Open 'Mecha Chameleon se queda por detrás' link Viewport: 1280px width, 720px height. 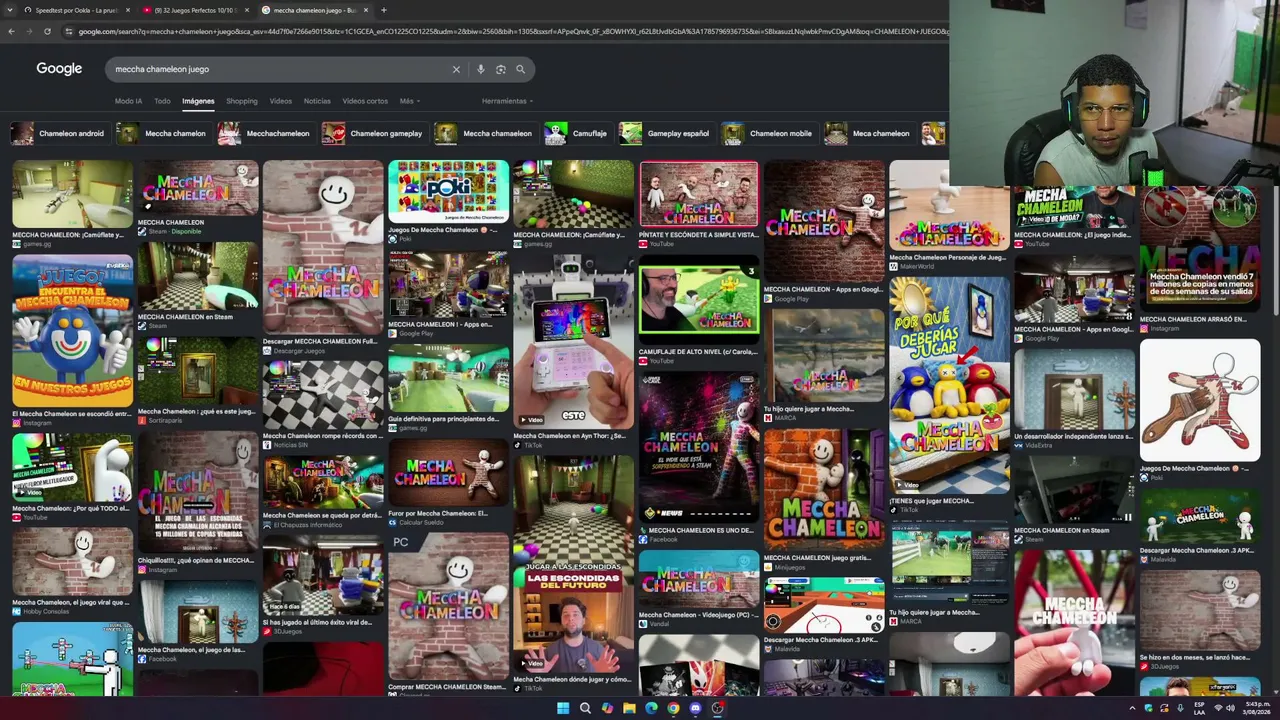322,515
